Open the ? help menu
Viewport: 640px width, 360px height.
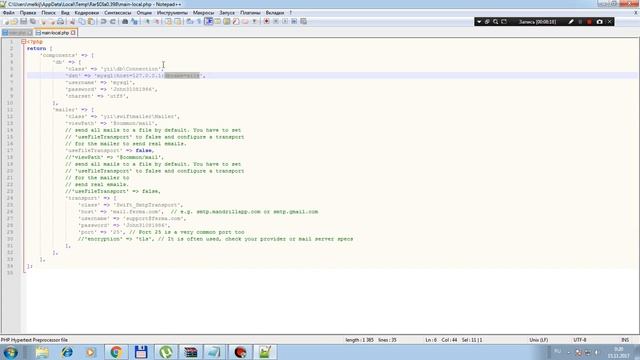click(x=291, y=13)
